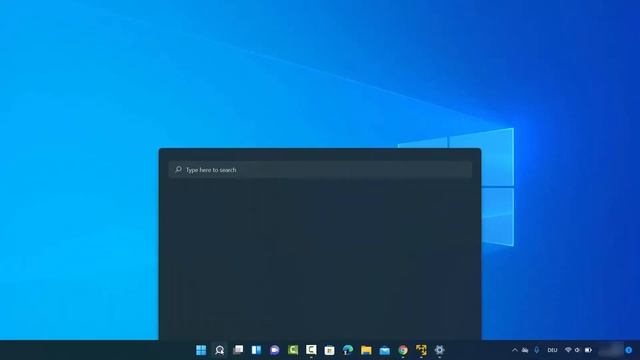Open the Wi-Fi network tray icon
This screenshot has height=360, width=640.
click(568, 350)
